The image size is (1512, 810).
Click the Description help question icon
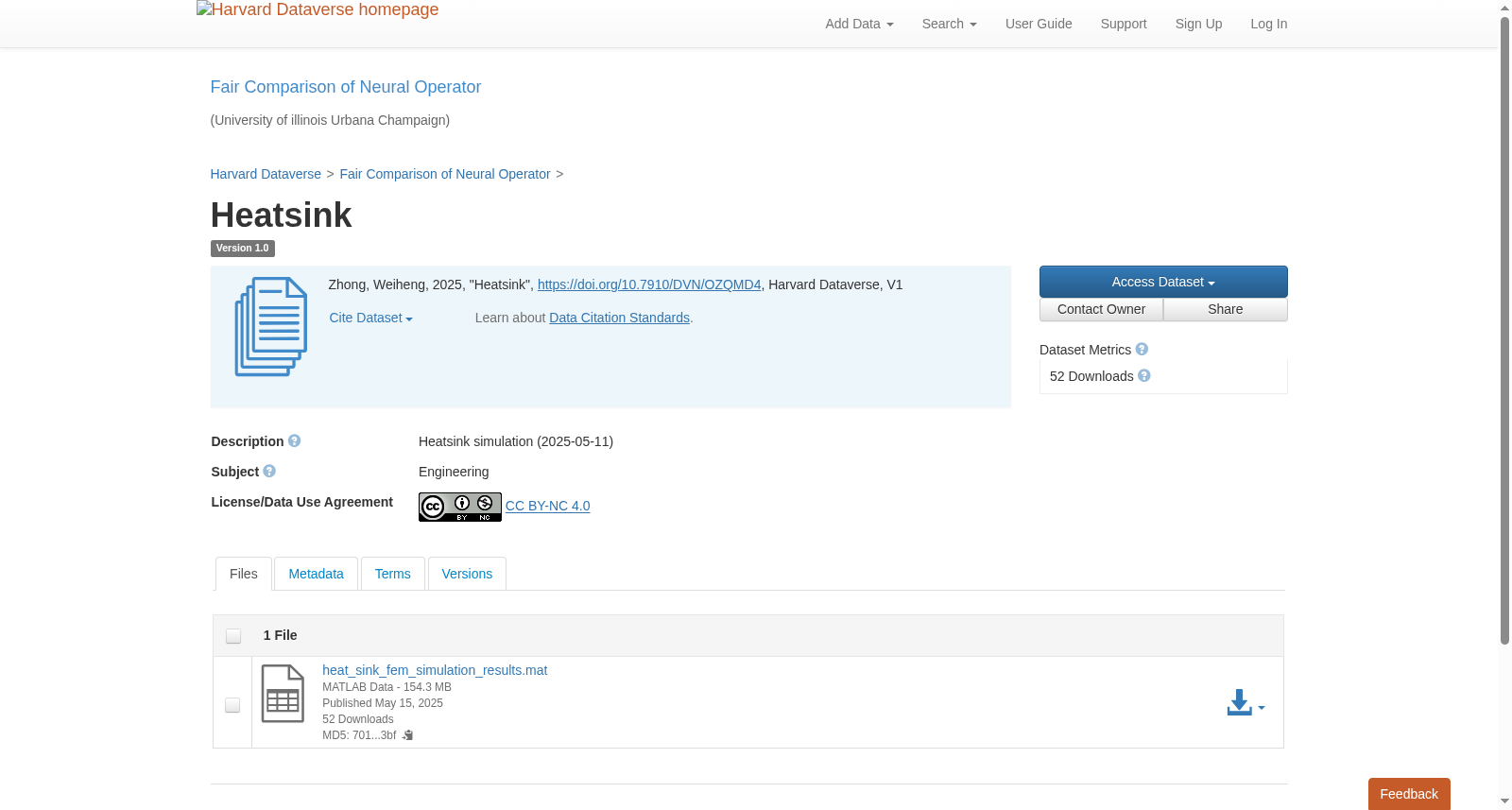295,441
